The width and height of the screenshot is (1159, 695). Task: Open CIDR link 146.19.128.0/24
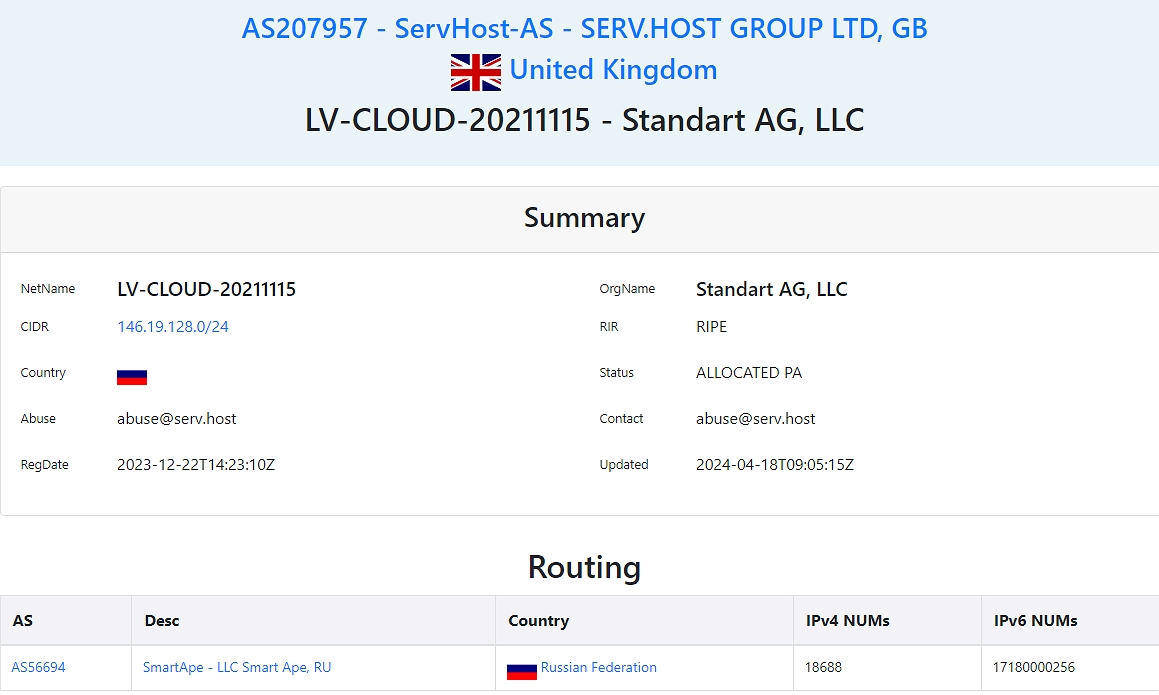[x=173, y=327]
